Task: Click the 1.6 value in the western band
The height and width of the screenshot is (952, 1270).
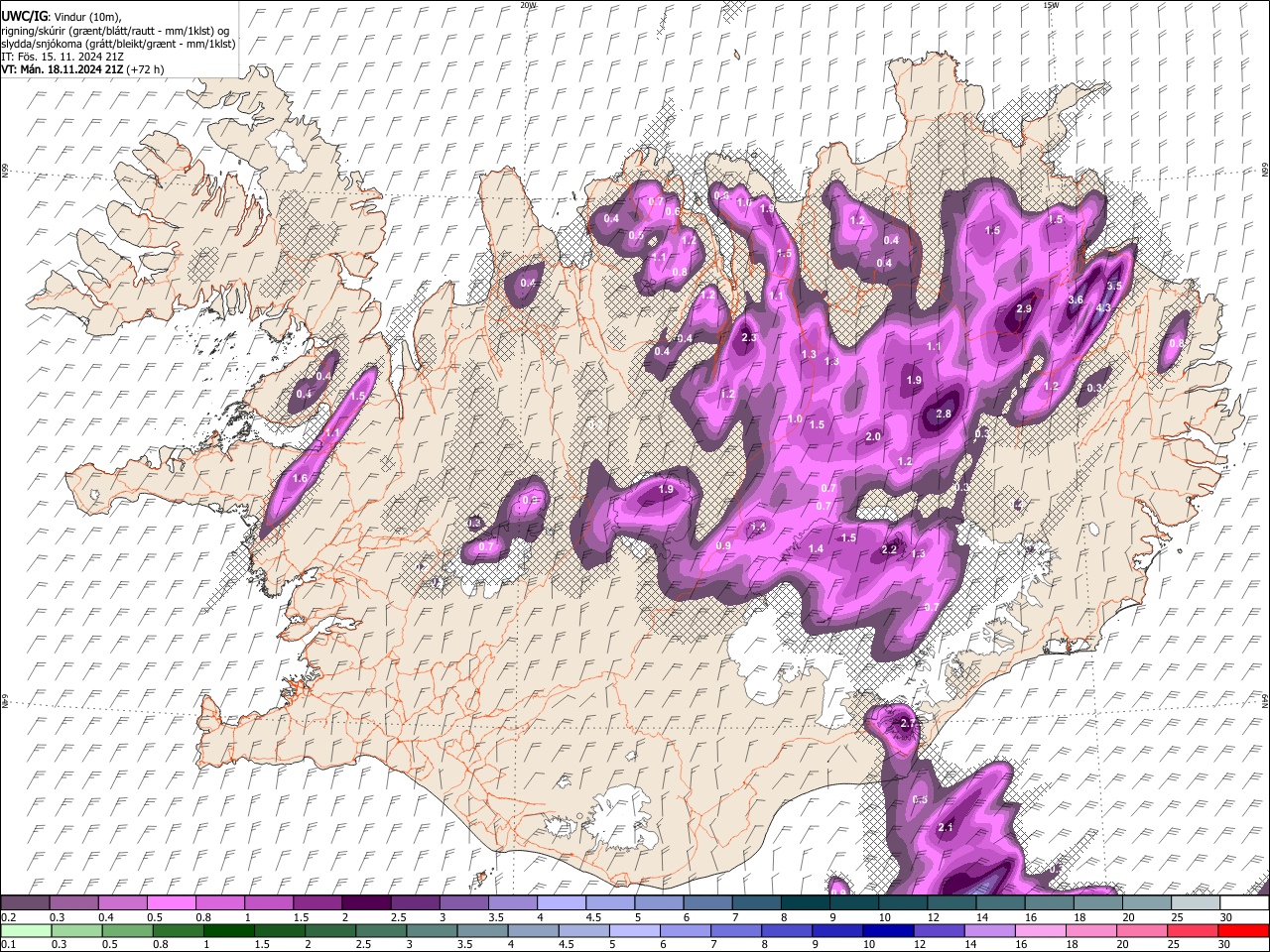Action: (301, 478)
